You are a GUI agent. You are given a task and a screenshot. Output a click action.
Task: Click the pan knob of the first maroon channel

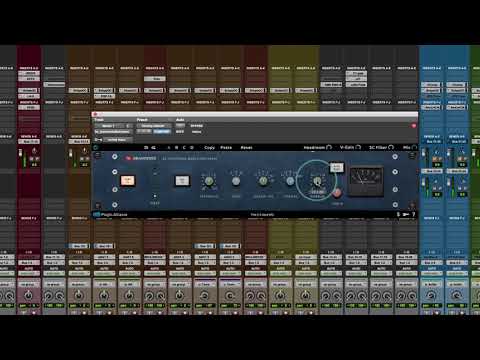29,296
